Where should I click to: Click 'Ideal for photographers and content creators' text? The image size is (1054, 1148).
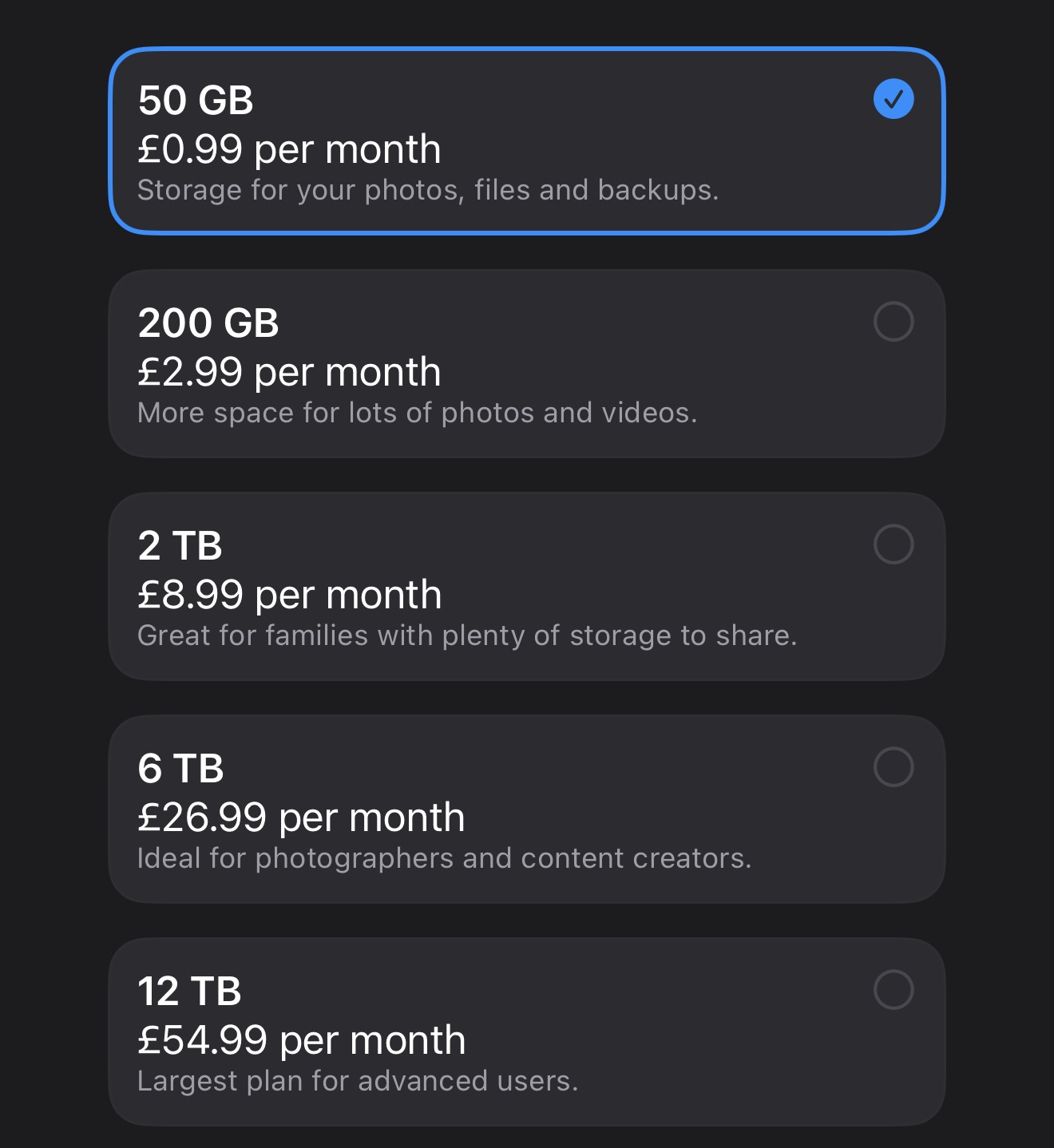click(445, 859)
